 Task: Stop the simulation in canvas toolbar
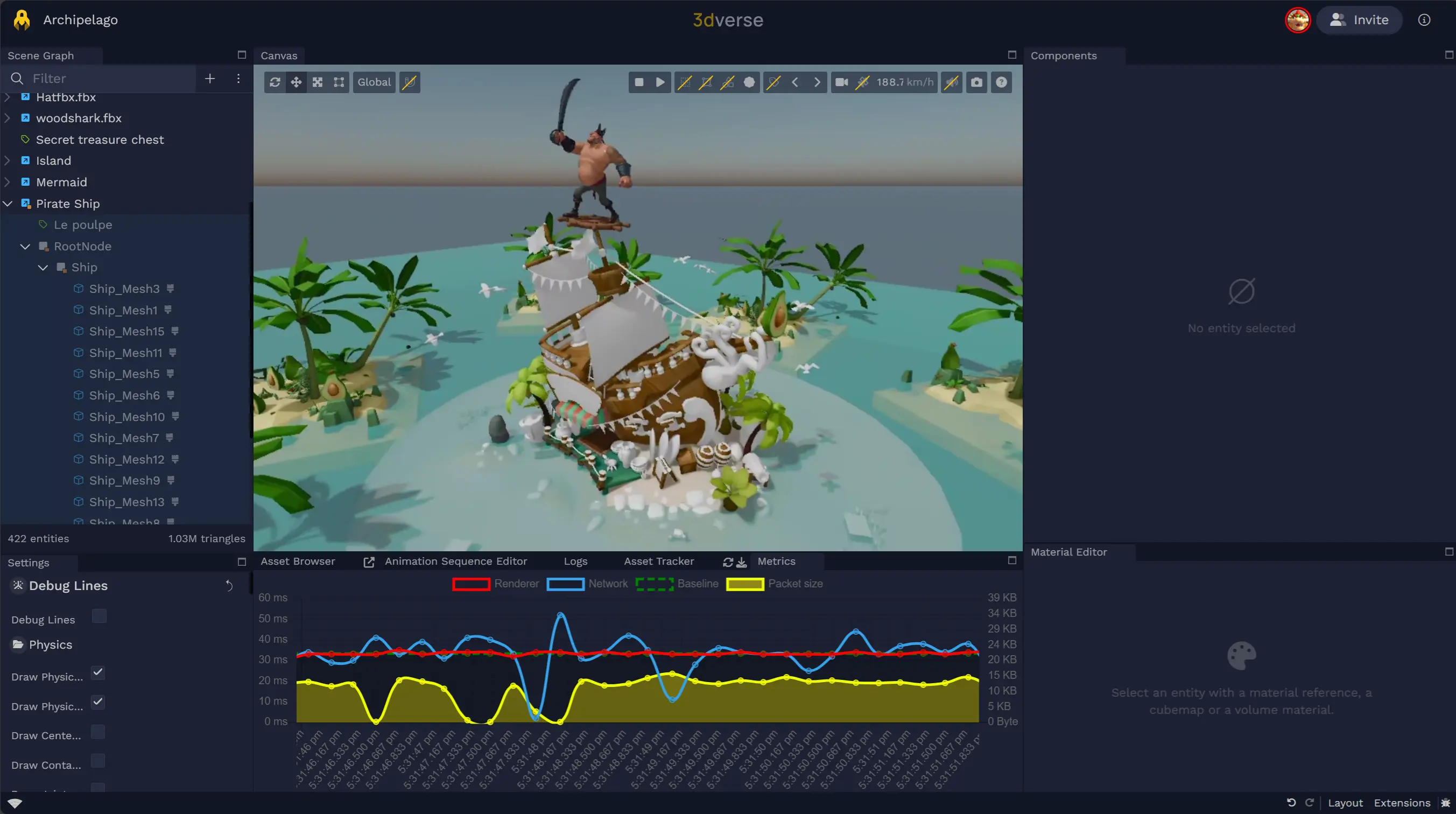coord(639,82)
